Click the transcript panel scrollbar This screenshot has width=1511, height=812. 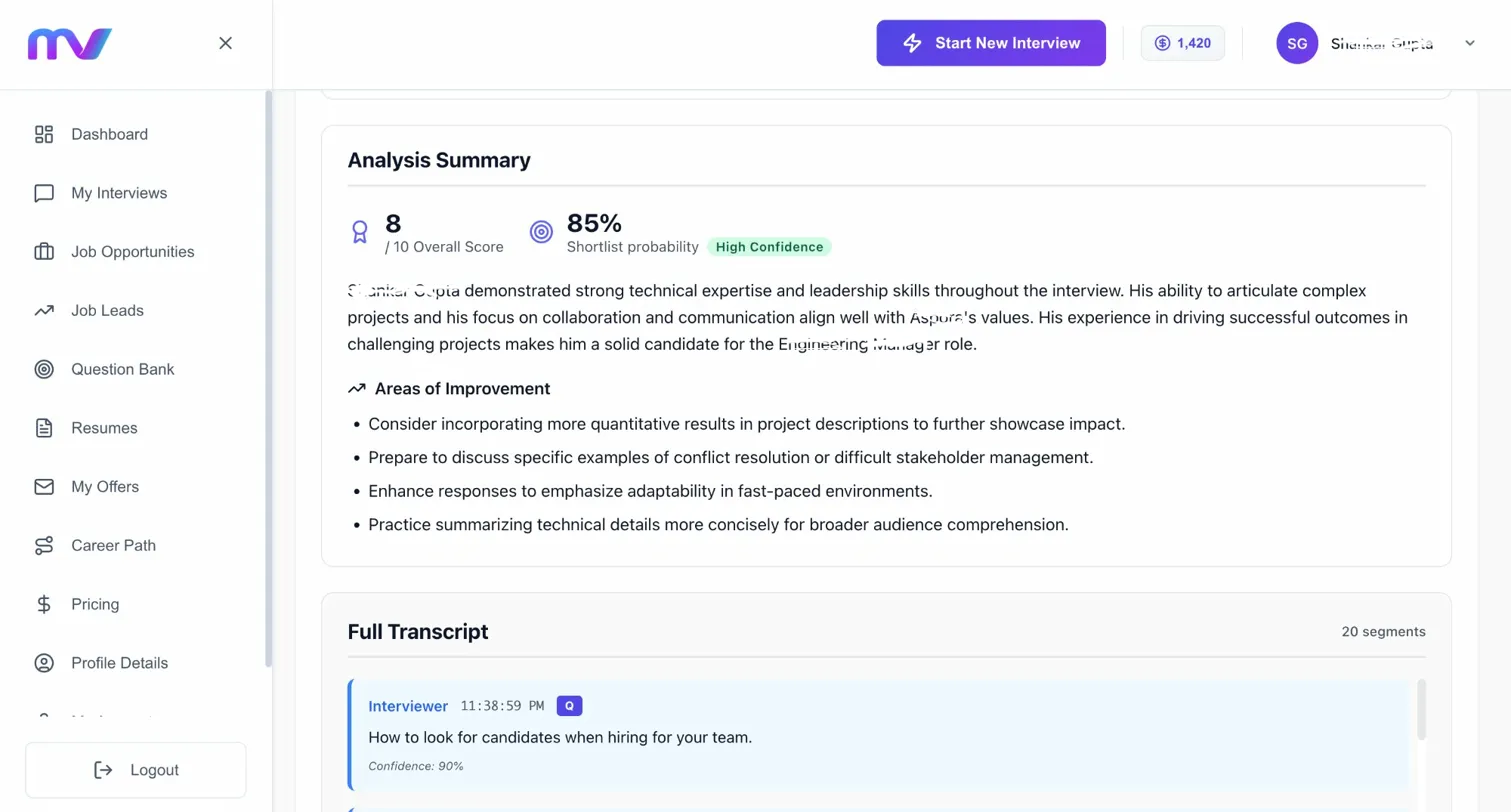click(1422, 710)
